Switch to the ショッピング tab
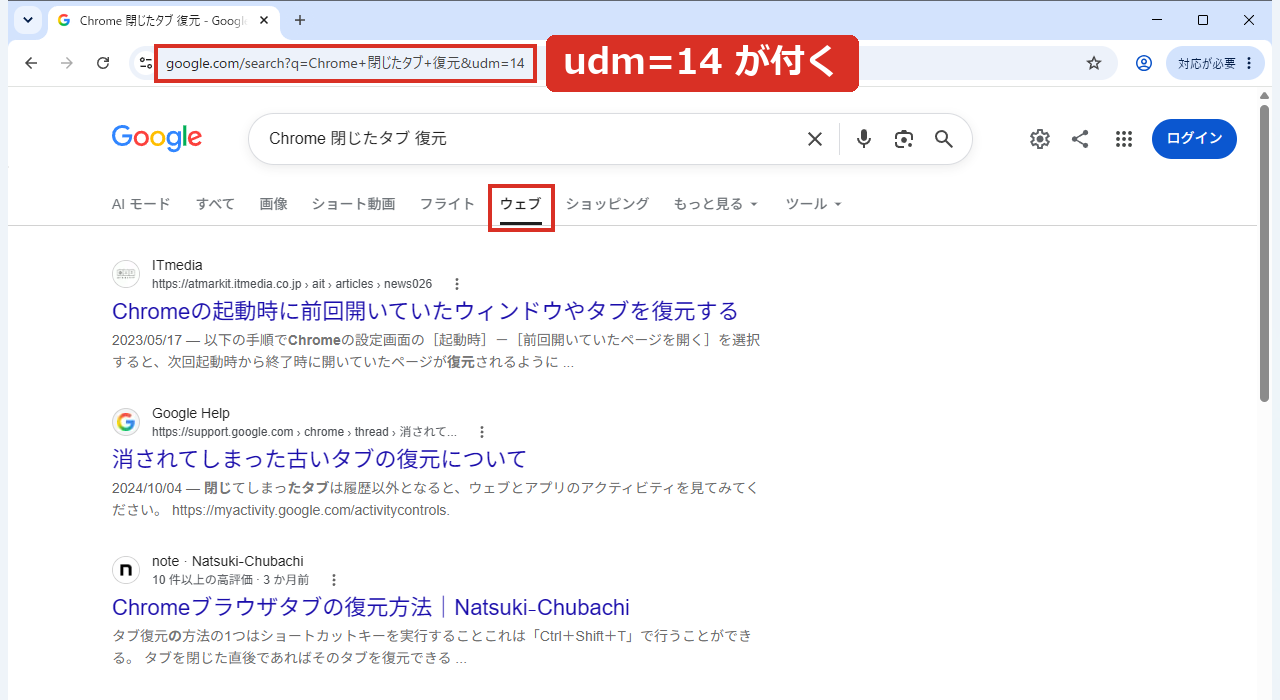Image resolution: width=1280 pixels, height=700 pixels. click(607, 204)
